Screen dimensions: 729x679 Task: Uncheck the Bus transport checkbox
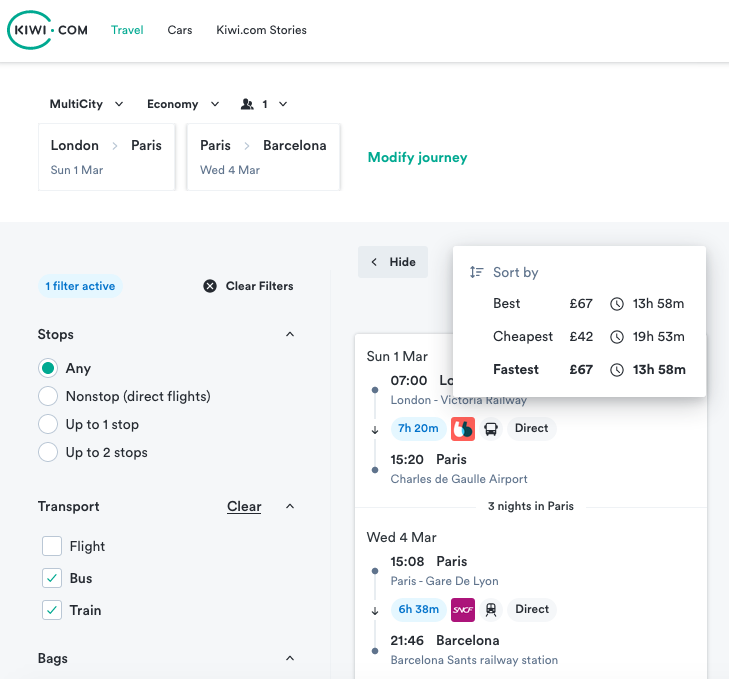[x=52, y=578]
